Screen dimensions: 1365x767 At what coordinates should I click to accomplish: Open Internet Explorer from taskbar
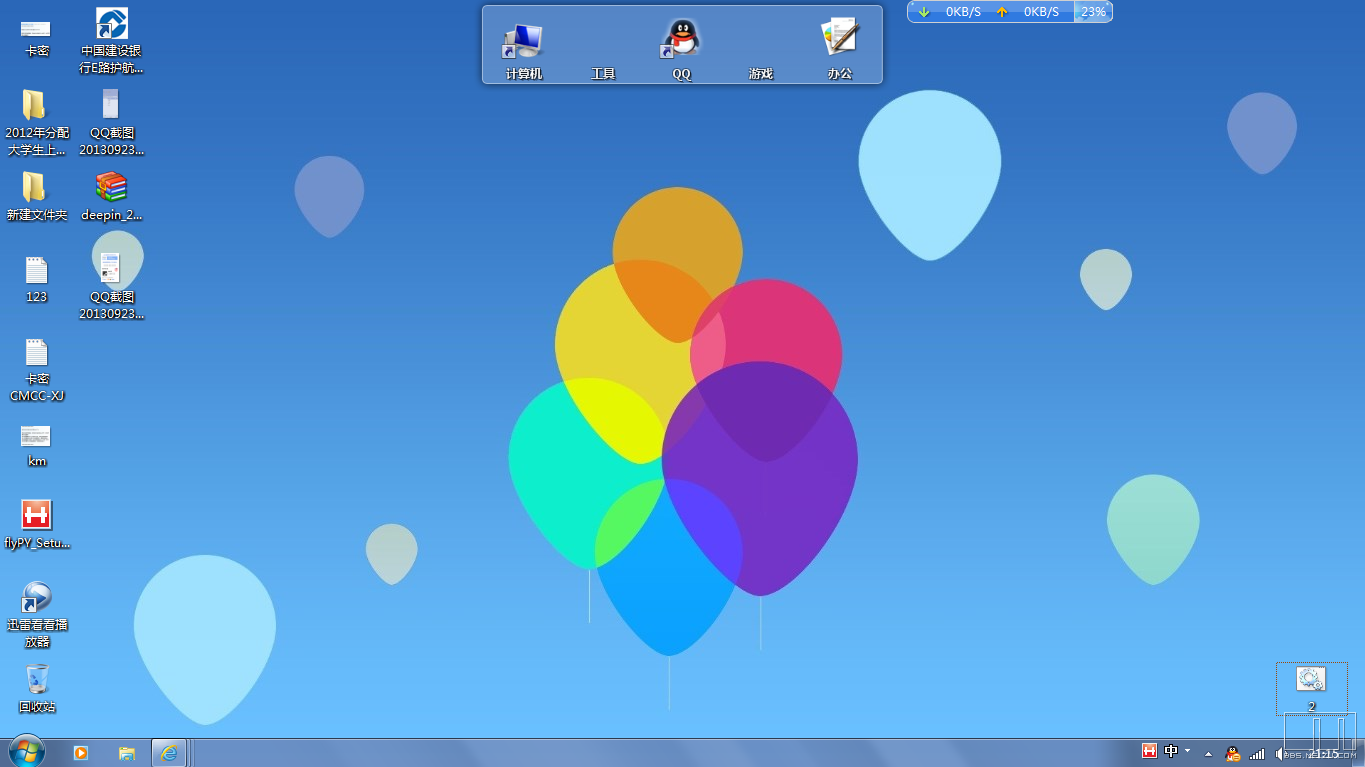[170, 753]
